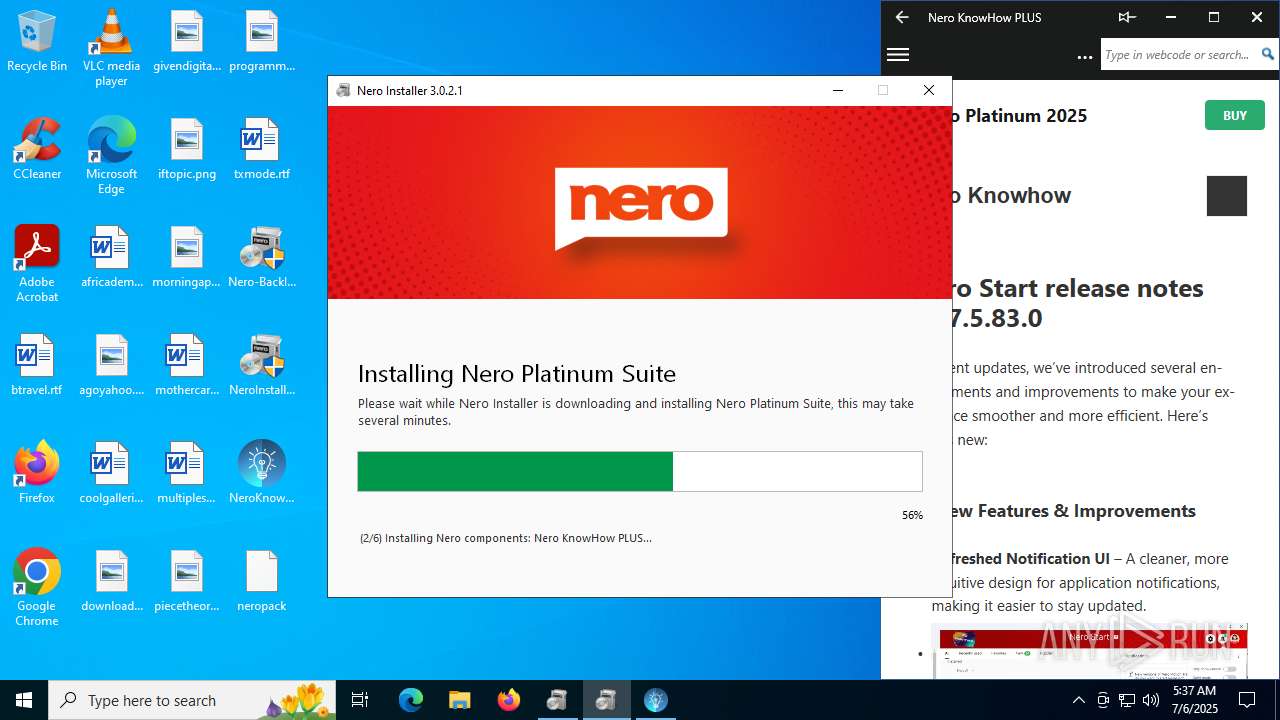
Task: Click the taskbar search box
Action: pos(193,700)
